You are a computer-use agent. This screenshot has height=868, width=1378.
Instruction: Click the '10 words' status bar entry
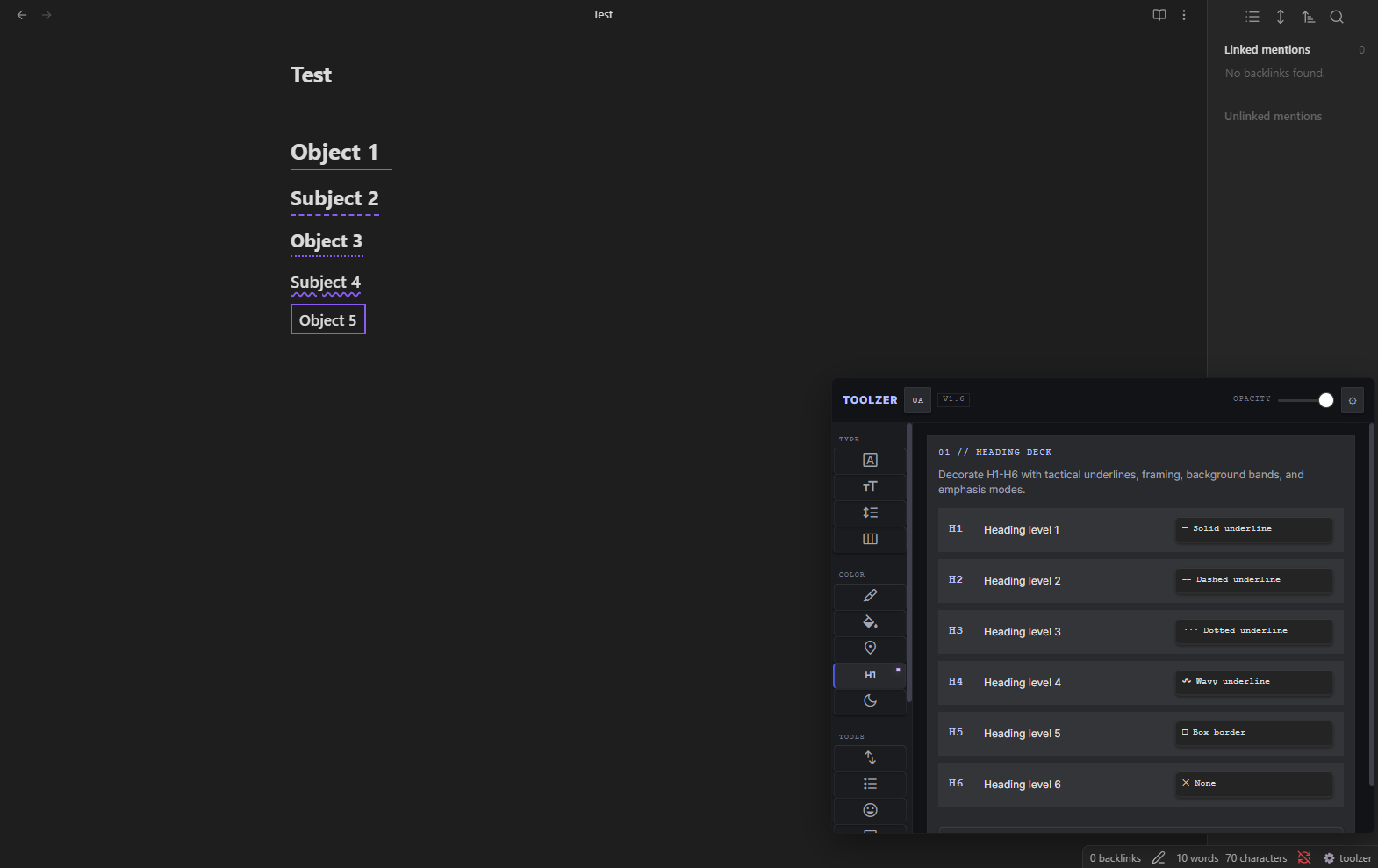[x=1197, y=858]
